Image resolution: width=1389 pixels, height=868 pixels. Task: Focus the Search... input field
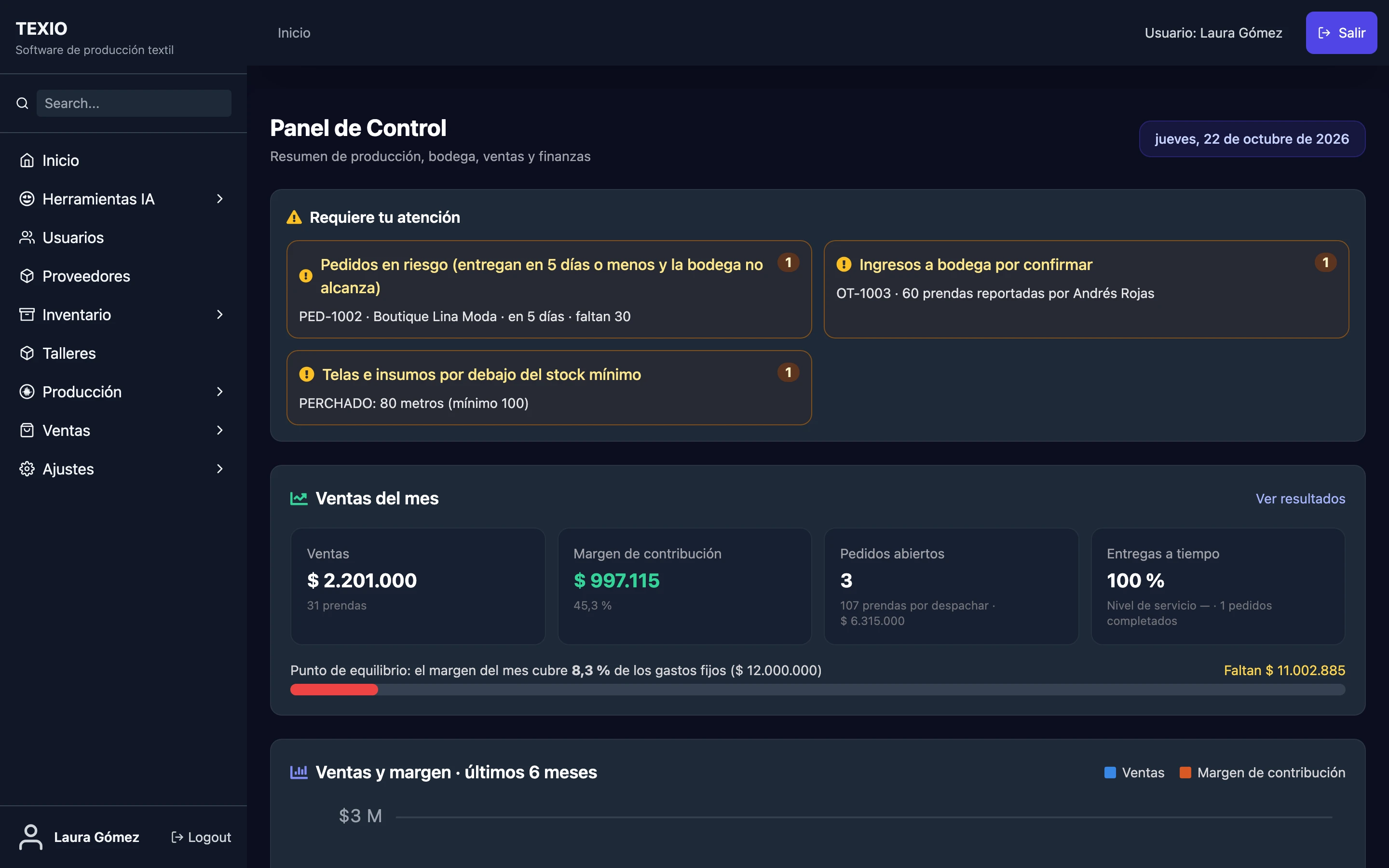[x=134, y=103]
